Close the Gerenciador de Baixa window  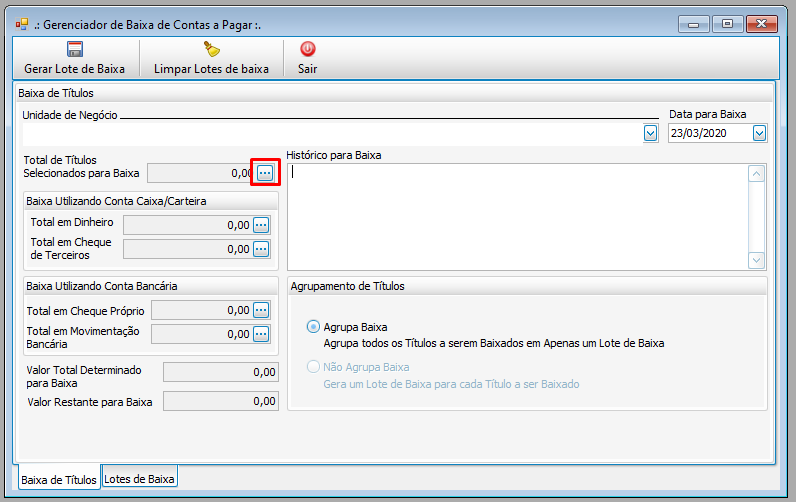click(x=761, y=24)
